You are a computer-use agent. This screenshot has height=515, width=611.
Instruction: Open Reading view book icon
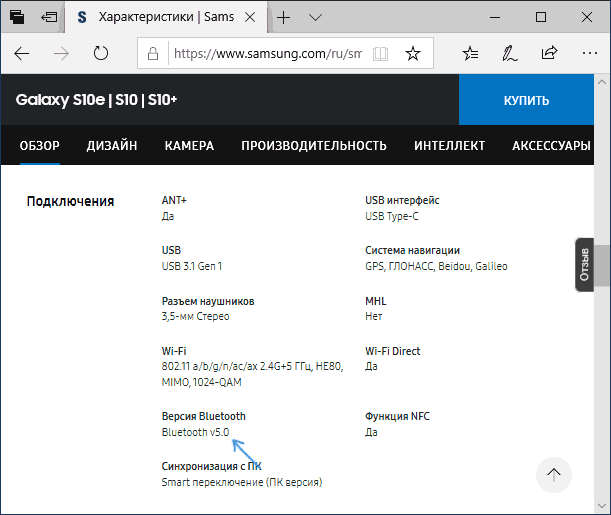coord(380,53)
